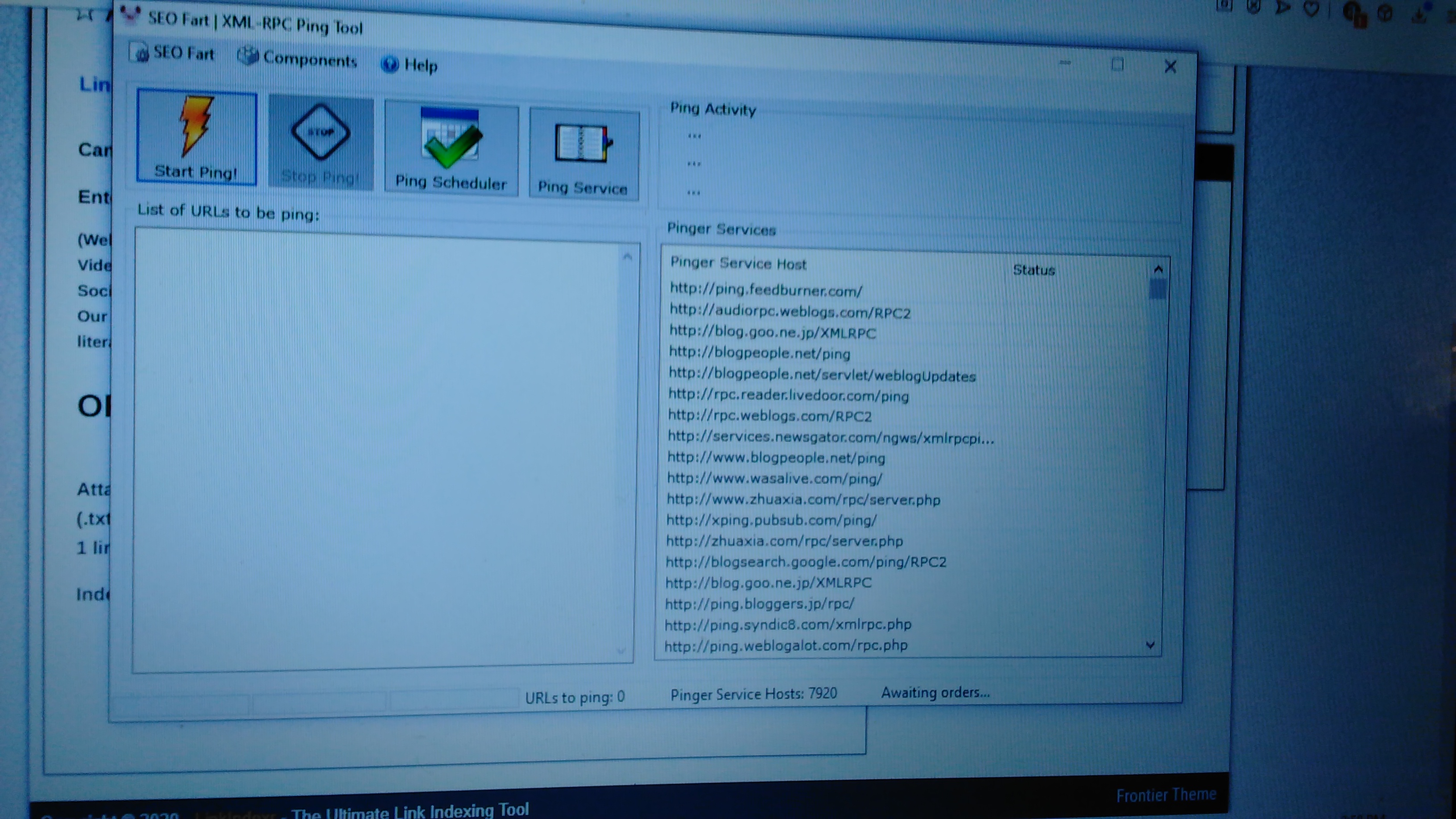Open the Ping Scheduler calendar icon
The height and width of the screenshot is (819, 1456).
pos(451,139)
